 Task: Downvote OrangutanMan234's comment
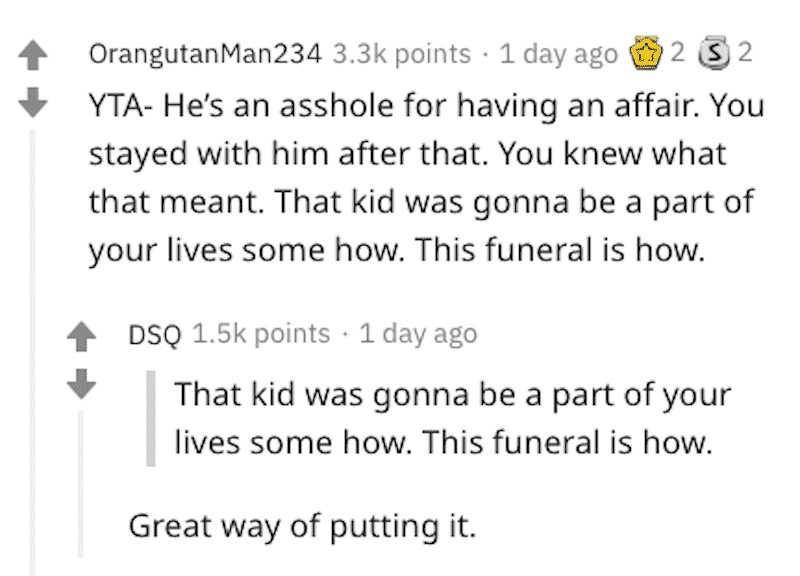click(33, 103)
